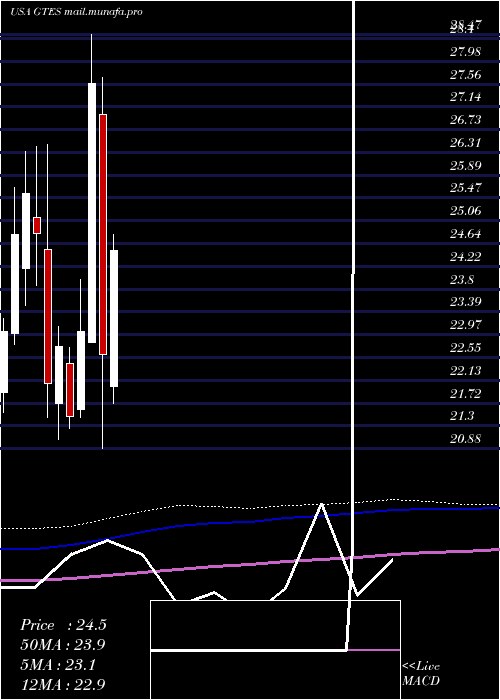Click the 20.88 price axis label
Screen dimensions: 500x700
[465, 439]
